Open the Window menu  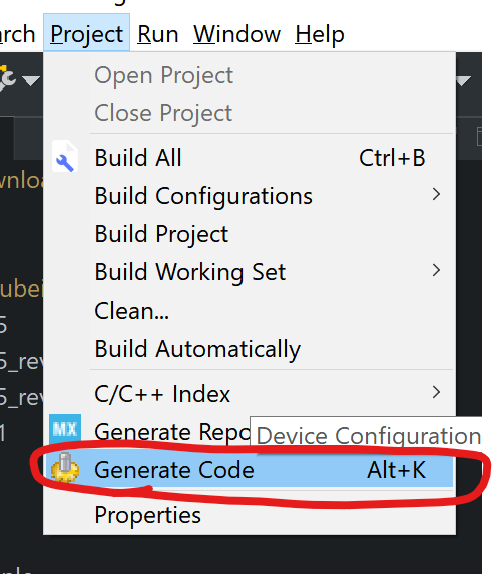(x=237, y=34)
